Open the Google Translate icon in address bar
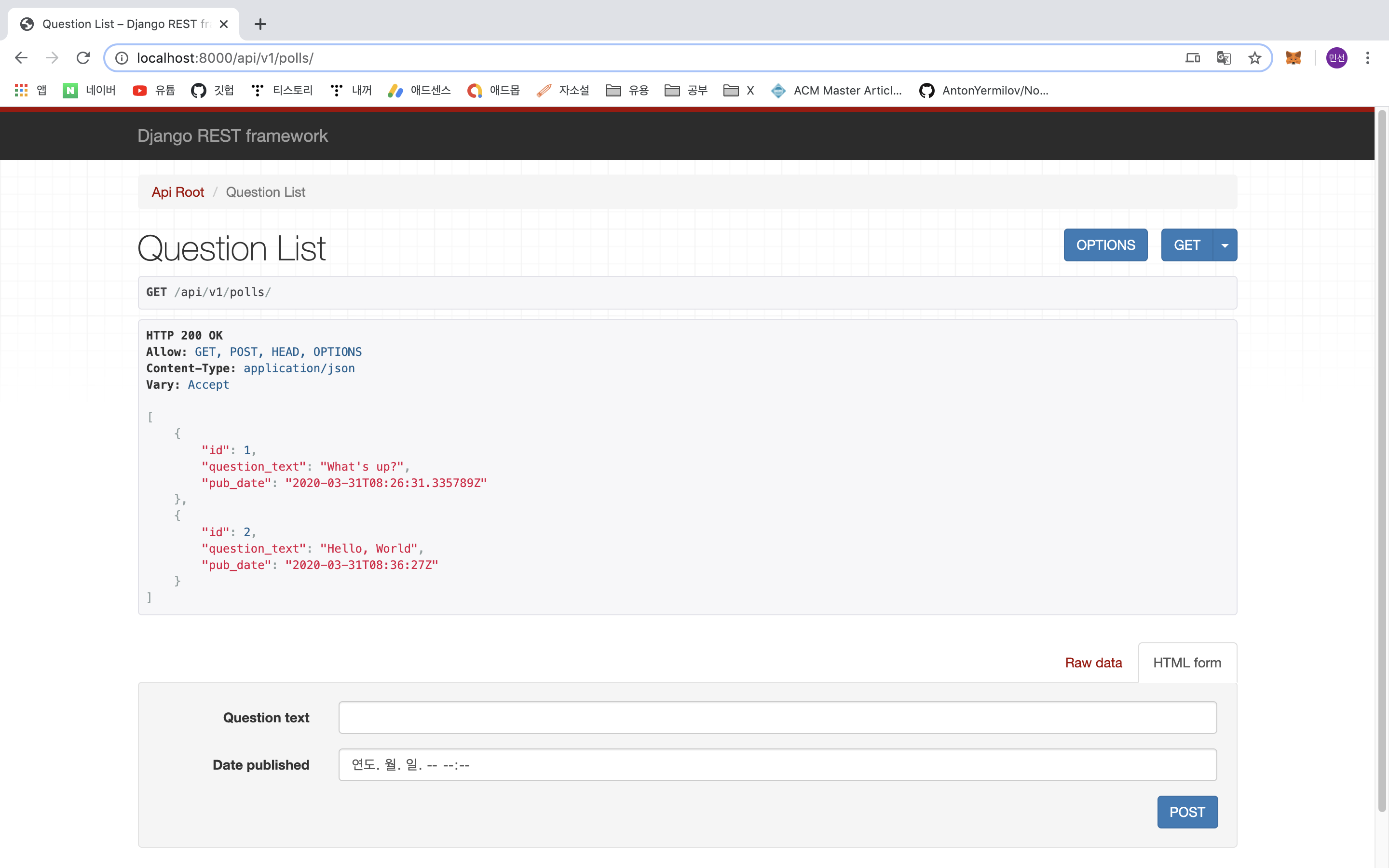This screenshot has width=1389, height=868. coord(1224,58)
